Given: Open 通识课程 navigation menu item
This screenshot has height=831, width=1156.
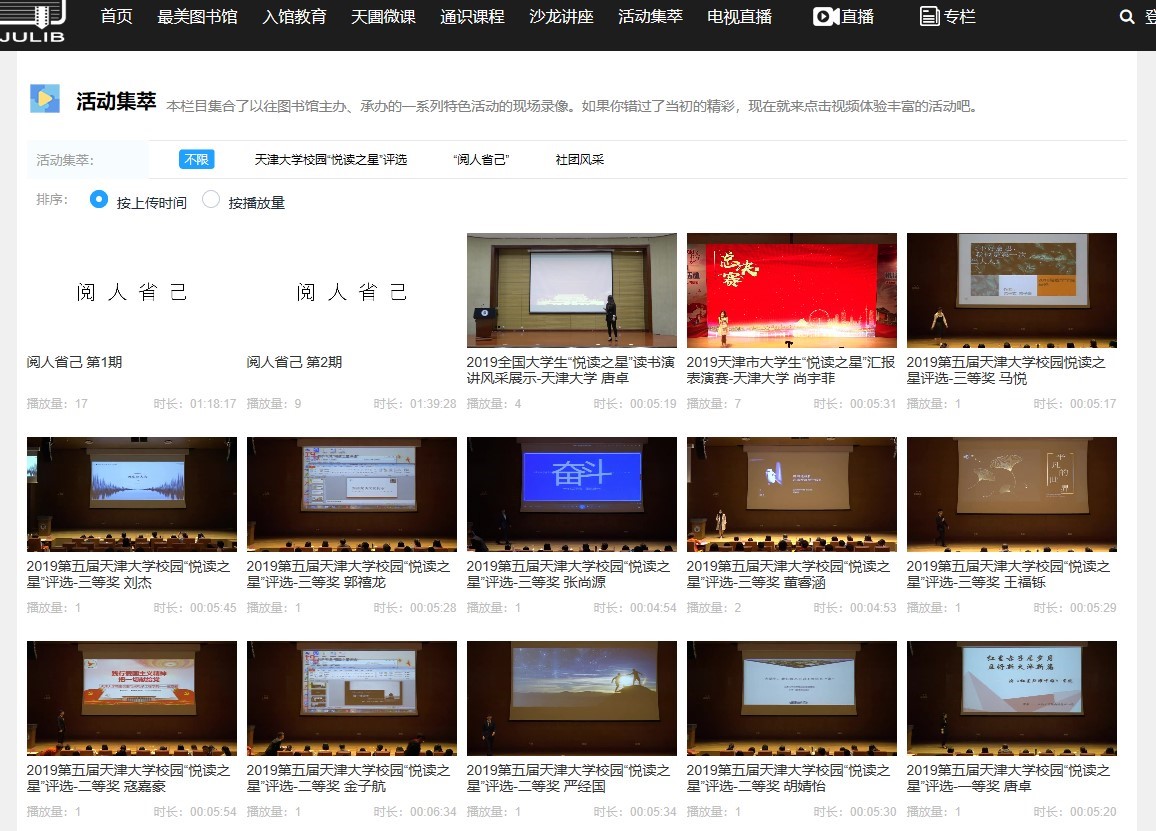Looking at the screenshot, I should (472, 17).
